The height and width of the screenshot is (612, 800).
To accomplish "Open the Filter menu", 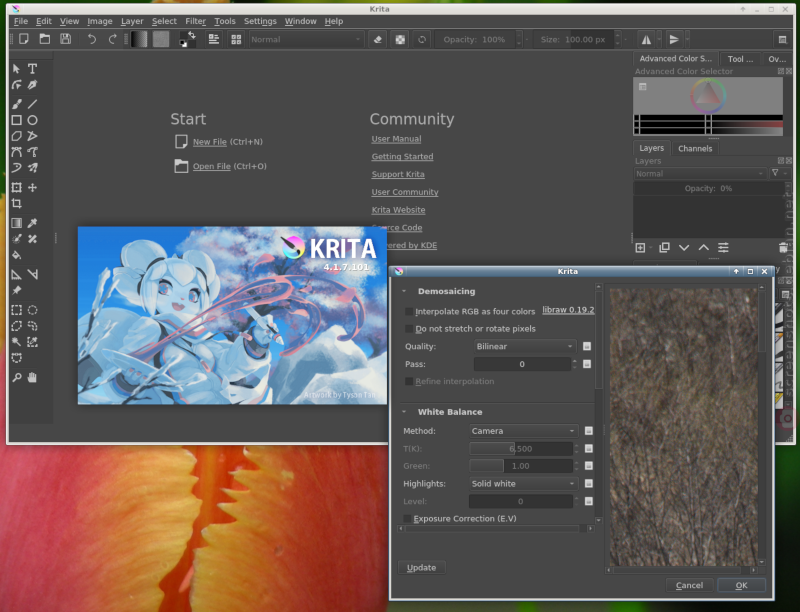I will 195,21.
